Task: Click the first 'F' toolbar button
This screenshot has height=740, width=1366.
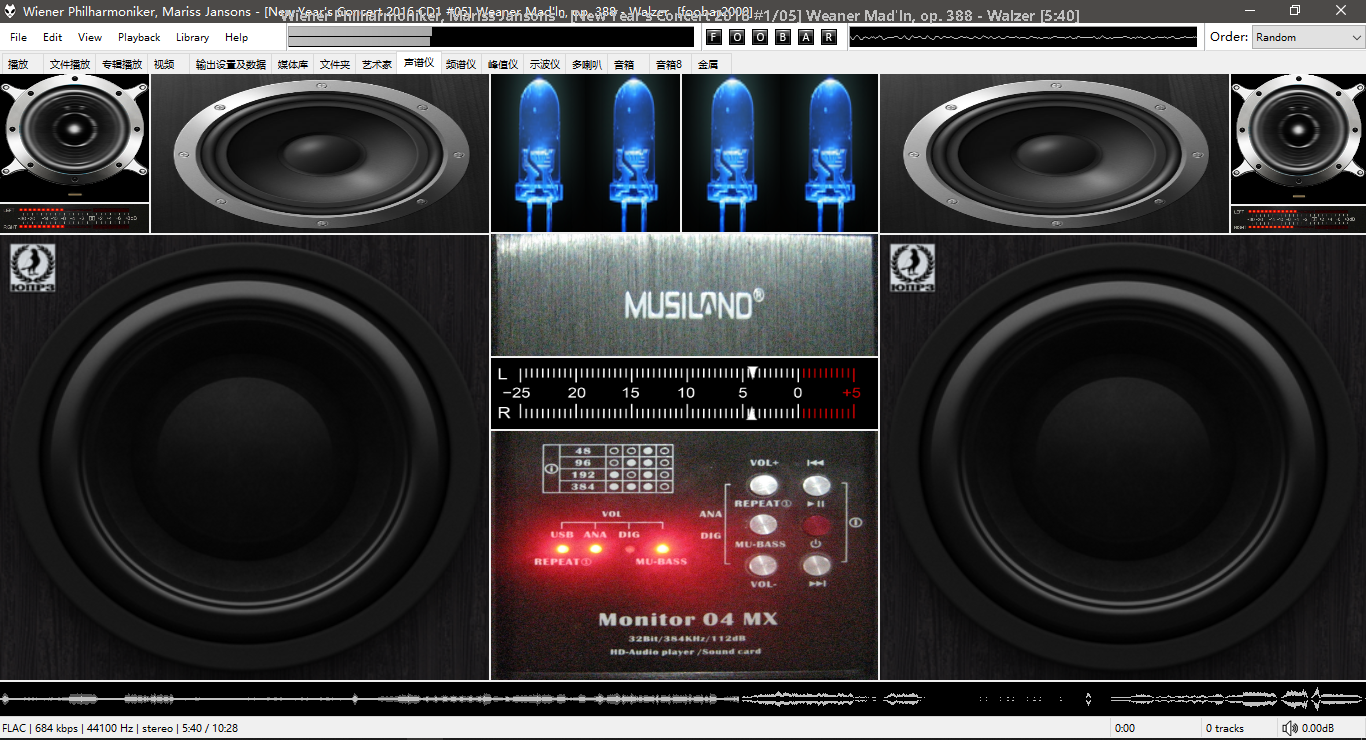Action: (713, 37)
